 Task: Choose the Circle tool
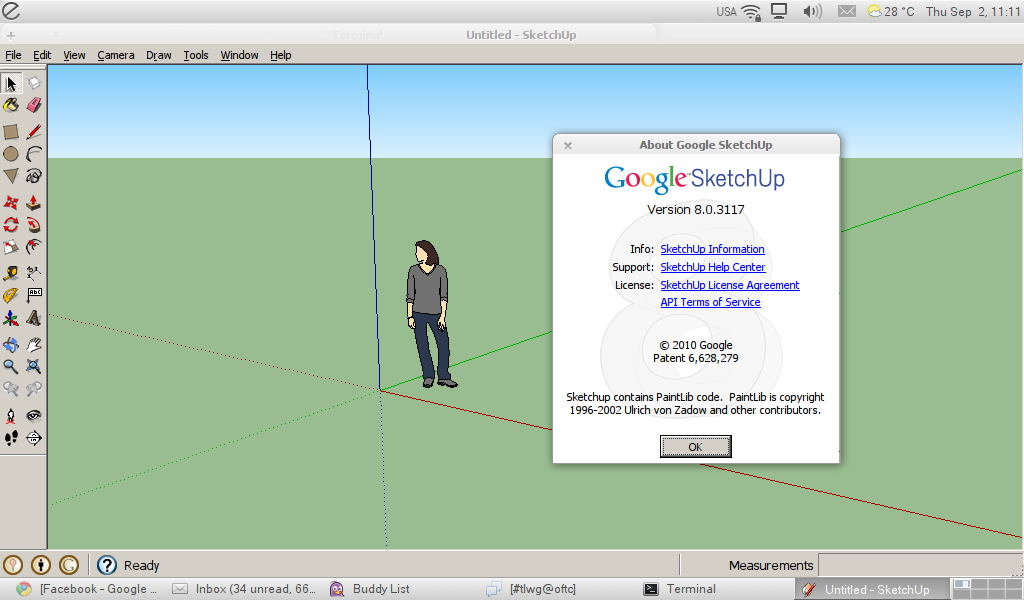[11, 154]
